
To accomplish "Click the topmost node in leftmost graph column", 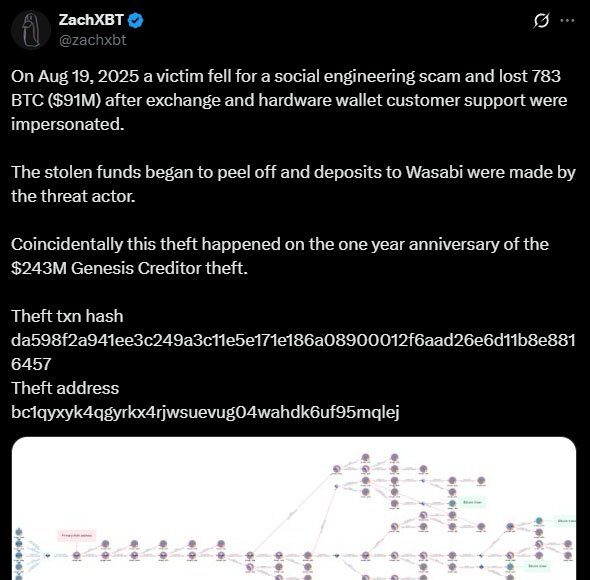I will pyautogui.click(x=20, y=532).
